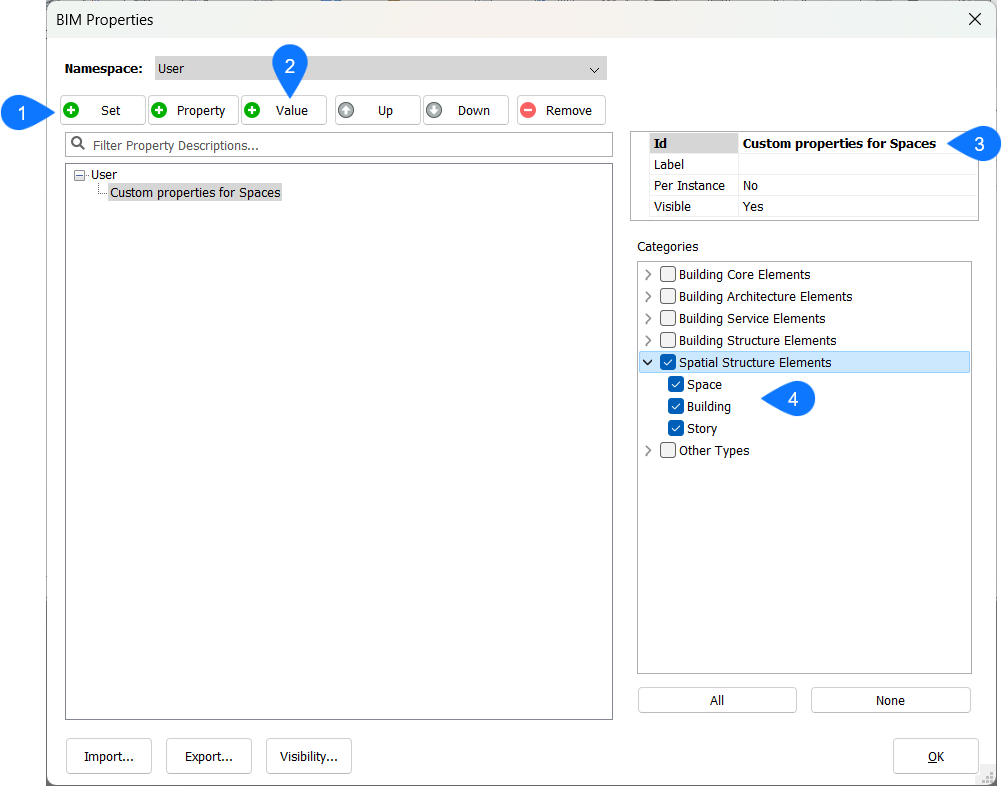
Task: Uncheck the Space checkbox
Action: (x=676, y=384)
